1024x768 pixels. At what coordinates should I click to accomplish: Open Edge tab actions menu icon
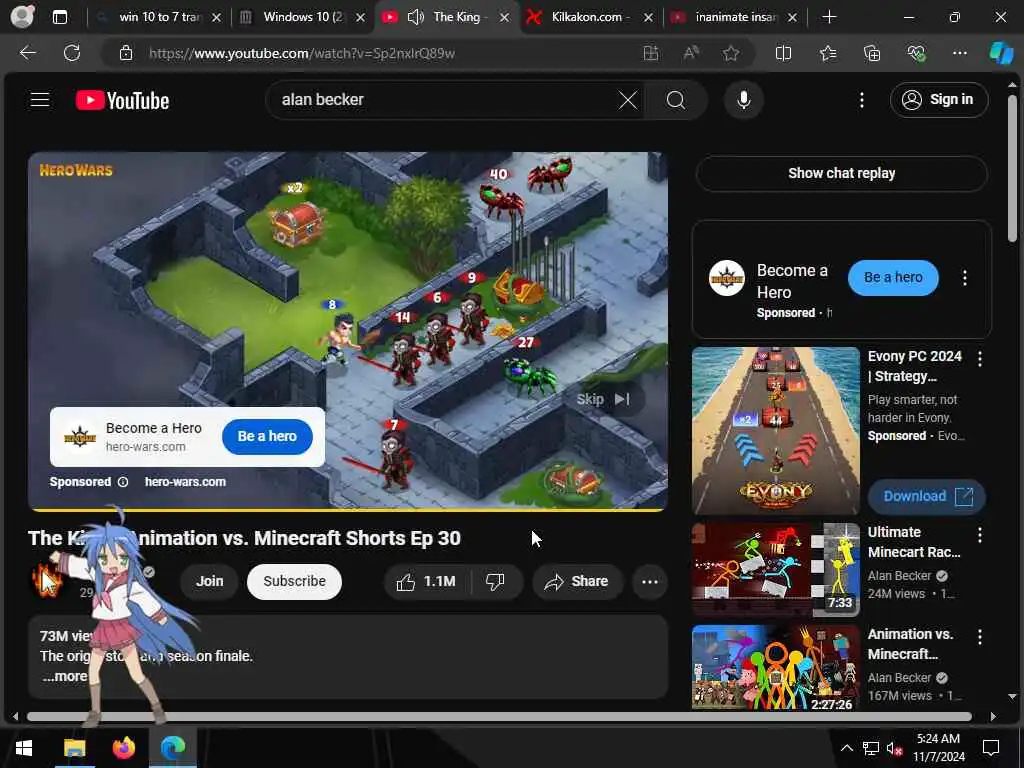59,17
